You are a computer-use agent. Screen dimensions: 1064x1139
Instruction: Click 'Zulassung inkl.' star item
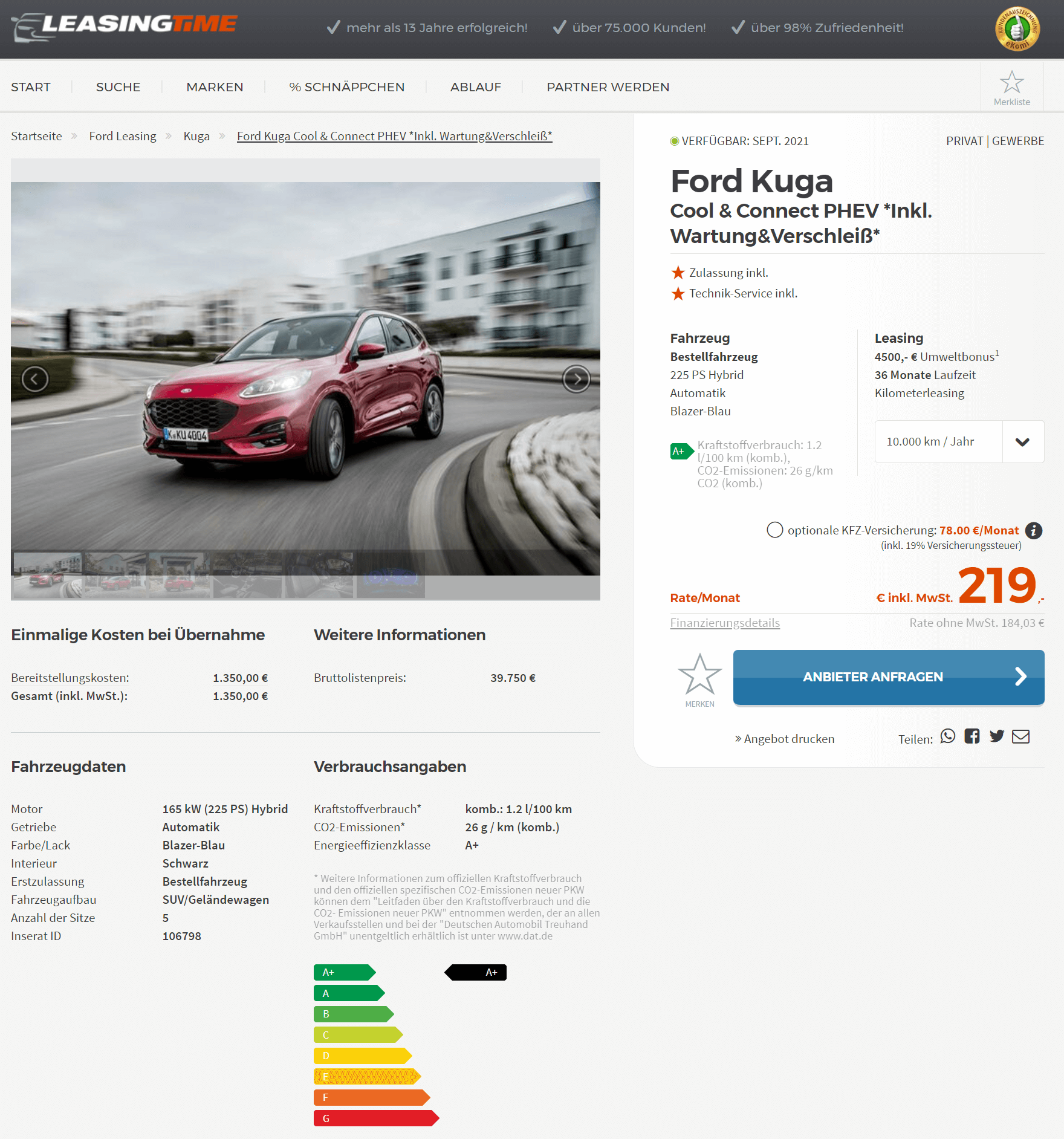719,273
